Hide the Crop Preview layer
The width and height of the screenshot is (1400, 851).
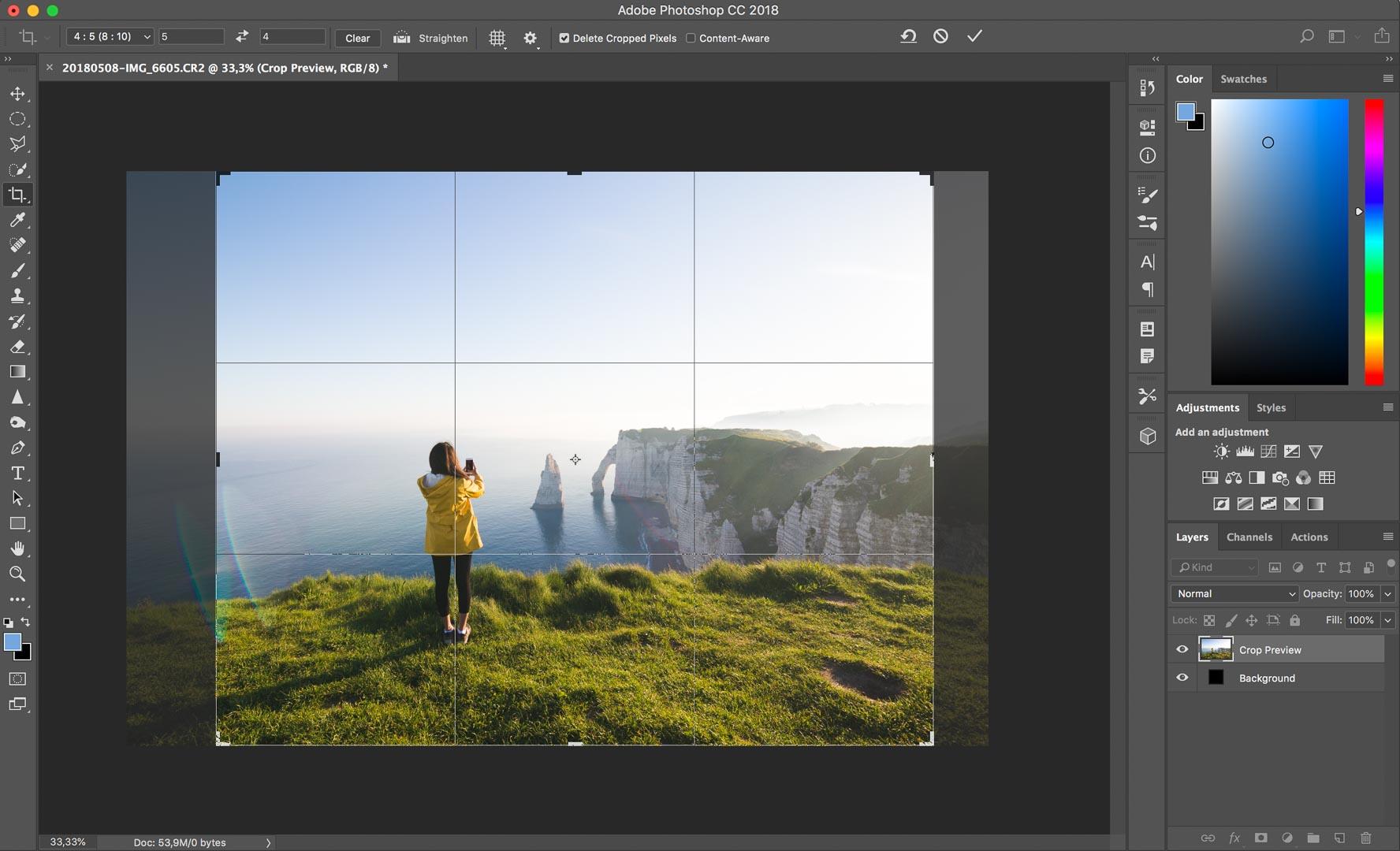(x=1182, y=650)
